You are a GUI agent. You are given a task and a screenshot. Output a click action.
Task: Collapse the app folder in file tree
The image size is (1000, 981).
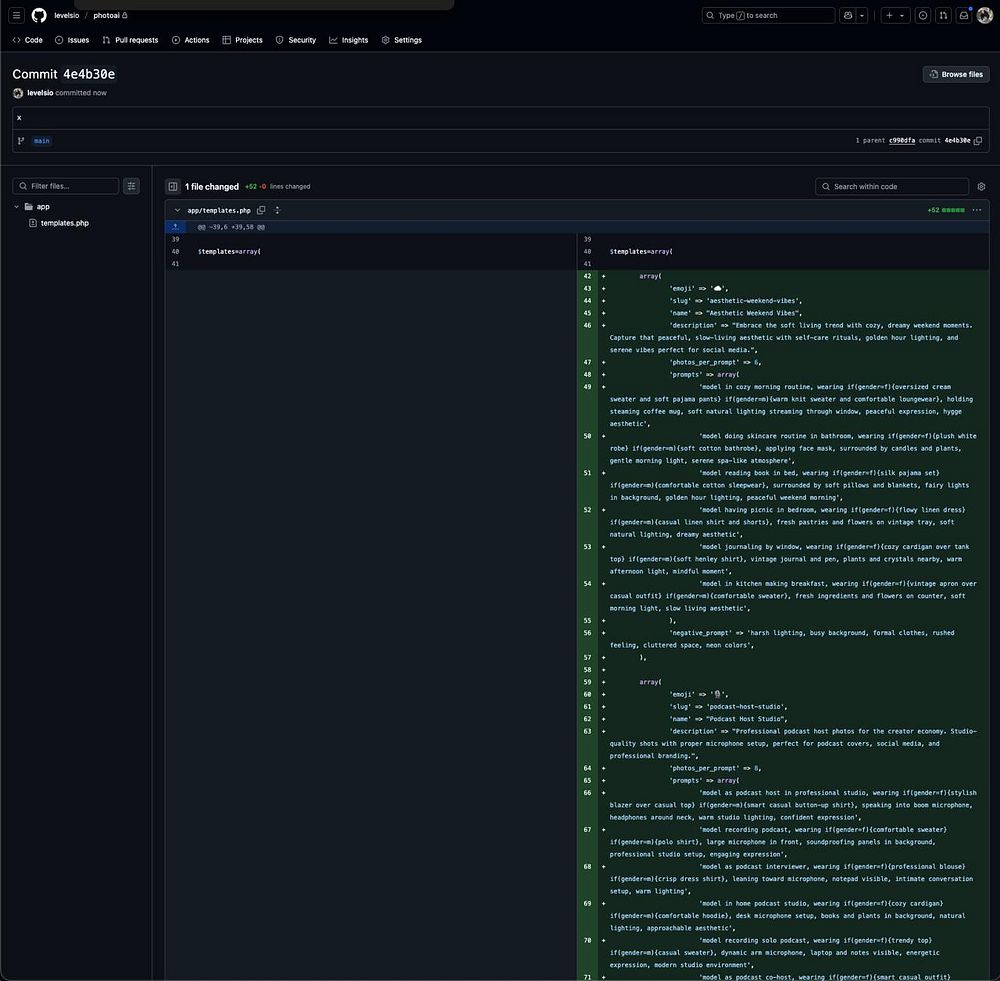coord(16,207)
